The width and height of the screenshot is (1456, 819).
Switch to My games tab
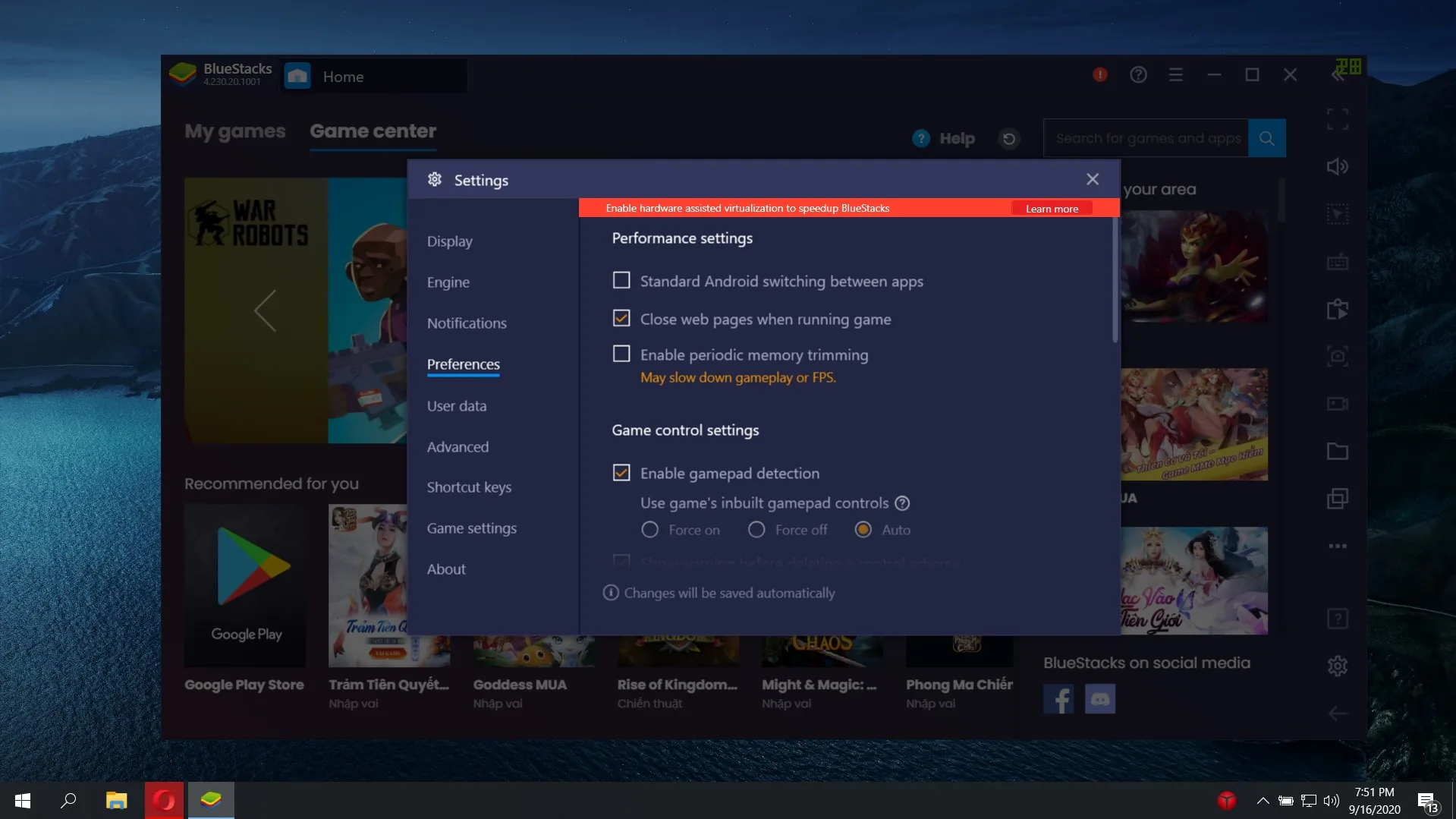(x=235, y=131)
